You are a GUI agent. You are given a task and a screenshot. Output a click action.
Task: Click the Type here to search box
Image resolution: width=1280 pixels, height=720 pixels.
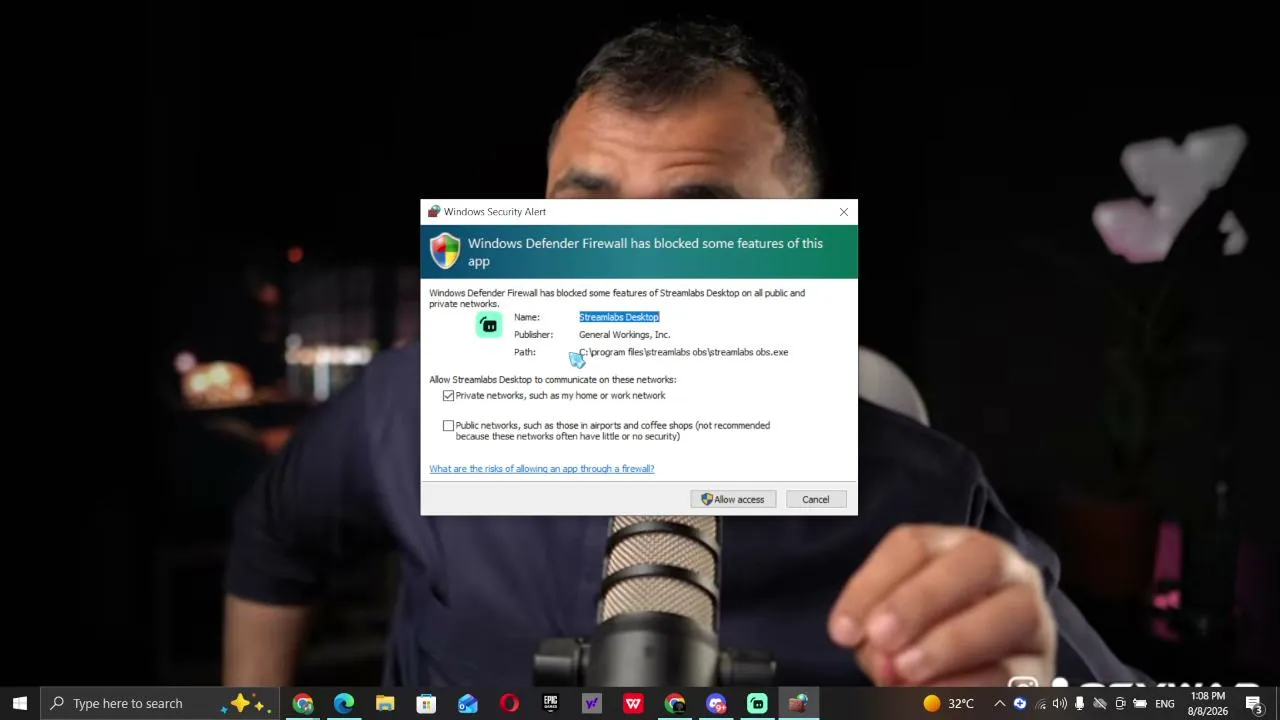(x=159, y=703)
